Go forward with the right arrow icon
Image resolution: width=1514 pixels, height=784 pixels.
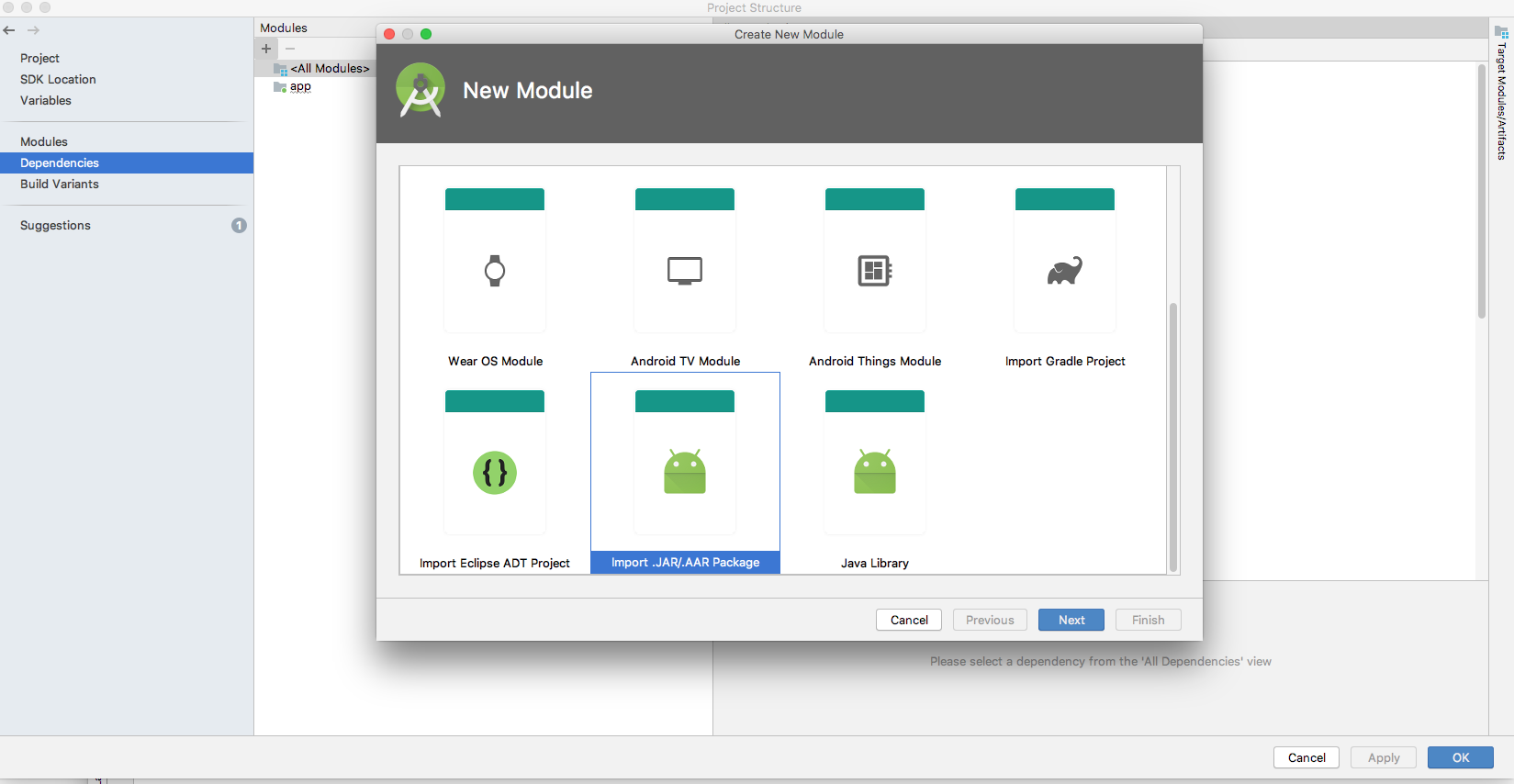click(x=33, y=30)
